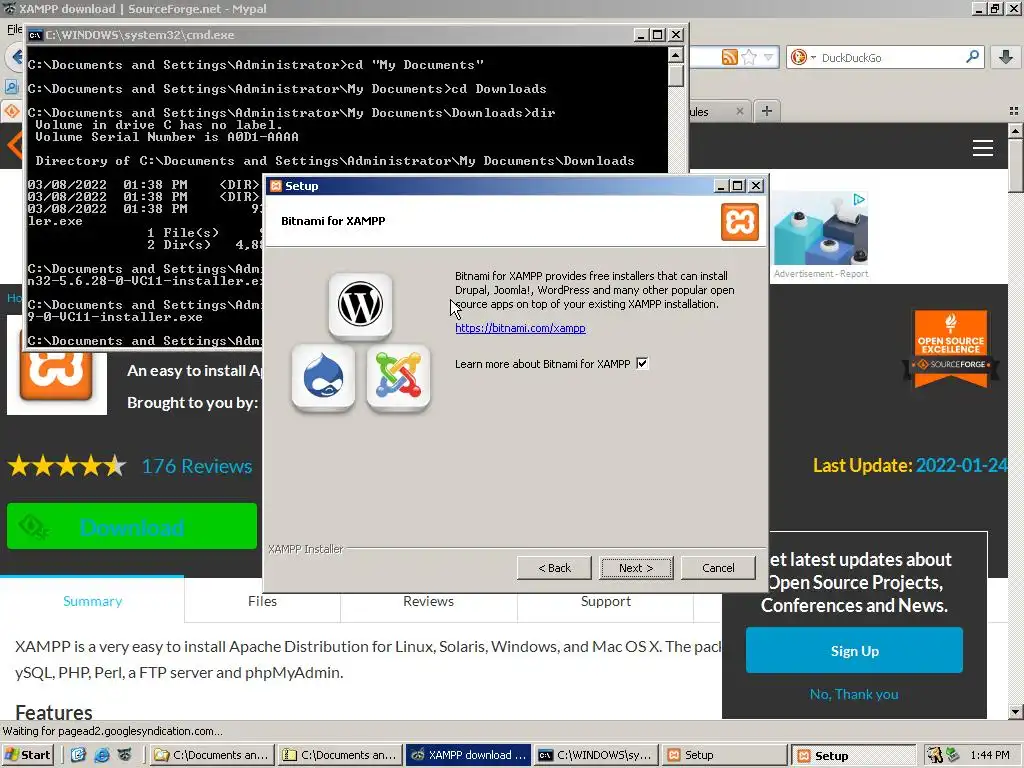Switch to the Support tab
The width and height of the screenshot is (1024, 768).
[606, 601]
